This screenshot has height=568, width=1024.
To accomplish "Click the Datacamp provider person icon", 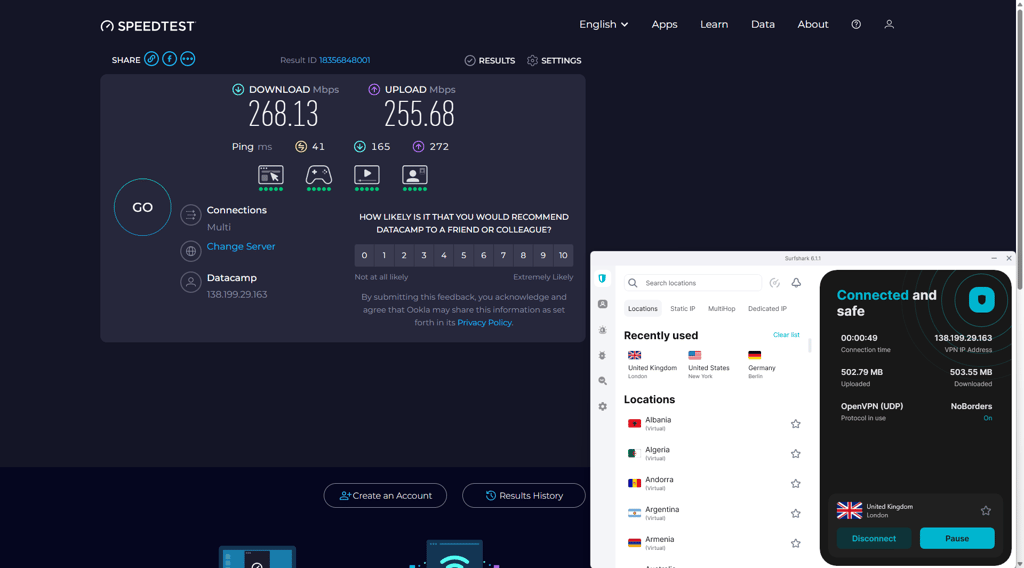I will click(x=191, y=283).
